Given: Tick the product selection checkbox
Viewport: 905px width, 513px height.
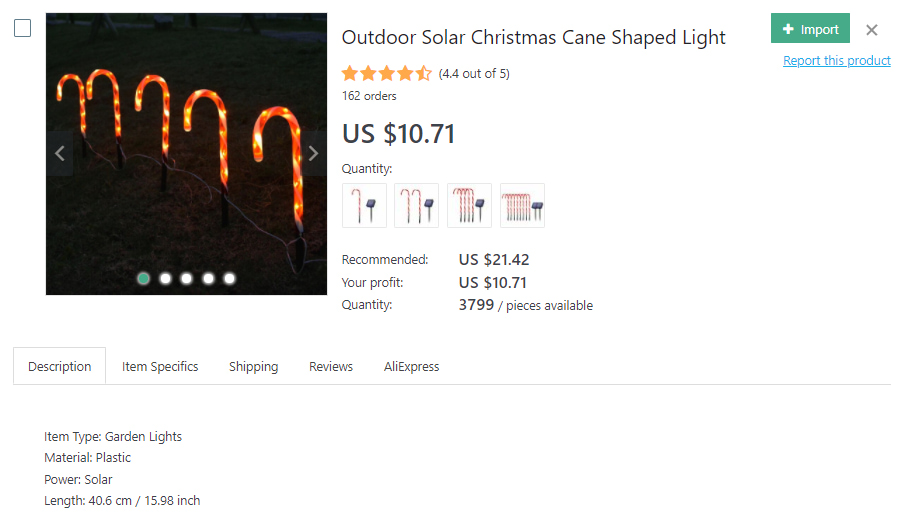Looking at the screenshot, I should [22, 28].
